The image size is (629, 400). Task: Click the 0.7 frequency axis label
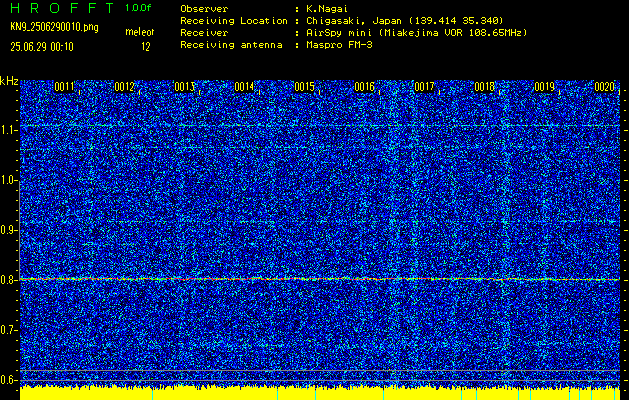(8, 330)
